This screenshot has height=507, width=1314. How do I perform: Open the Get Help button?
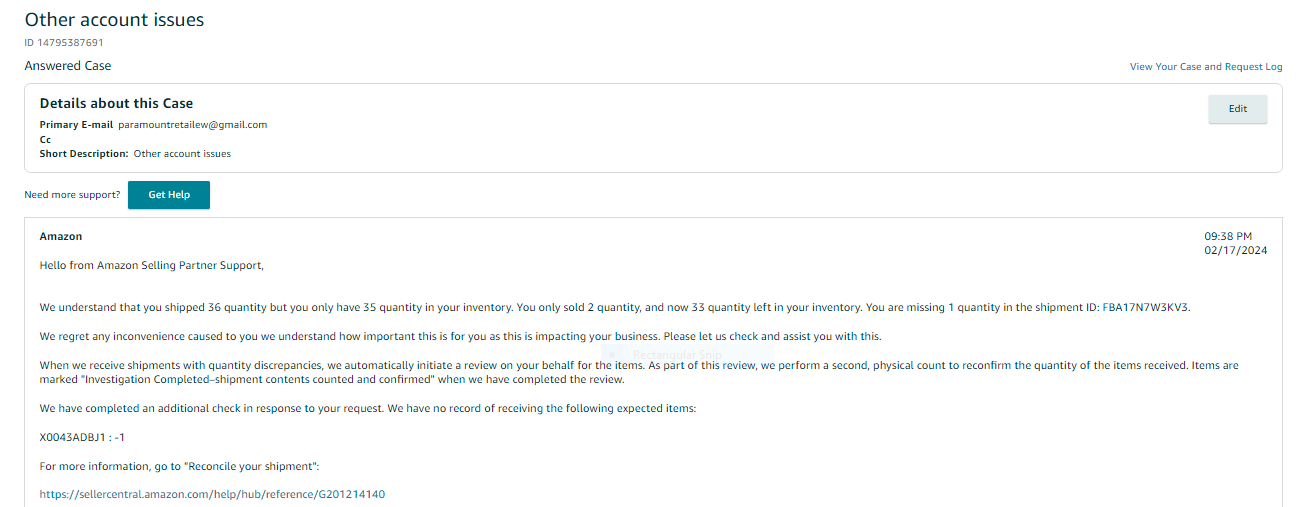click(169, 195)
